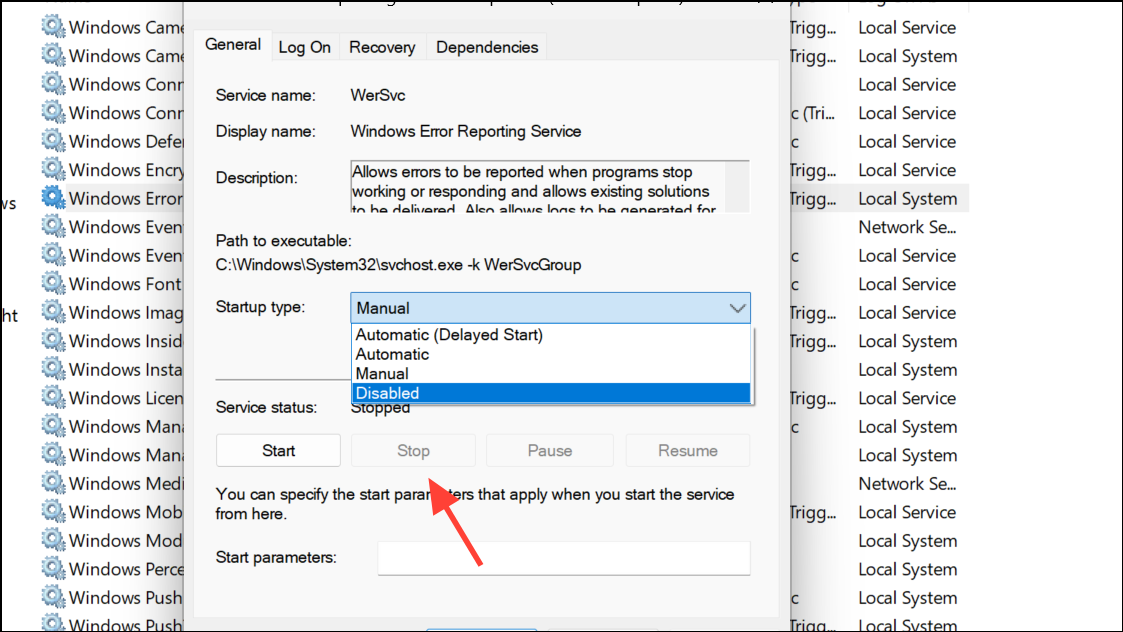Image resolution: width=1123 pixels, height=632 pixels.
Task: Pick Manual from the startup type list
Action: [x=382, y=374]
